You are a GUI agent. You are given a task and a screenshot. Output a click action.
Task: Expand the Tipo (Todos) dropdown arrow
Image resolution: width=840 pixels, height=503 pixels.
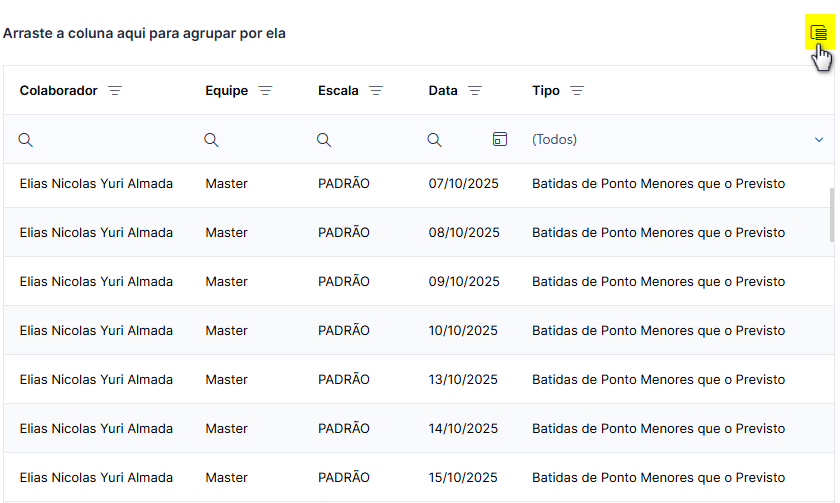click(819, 140)
